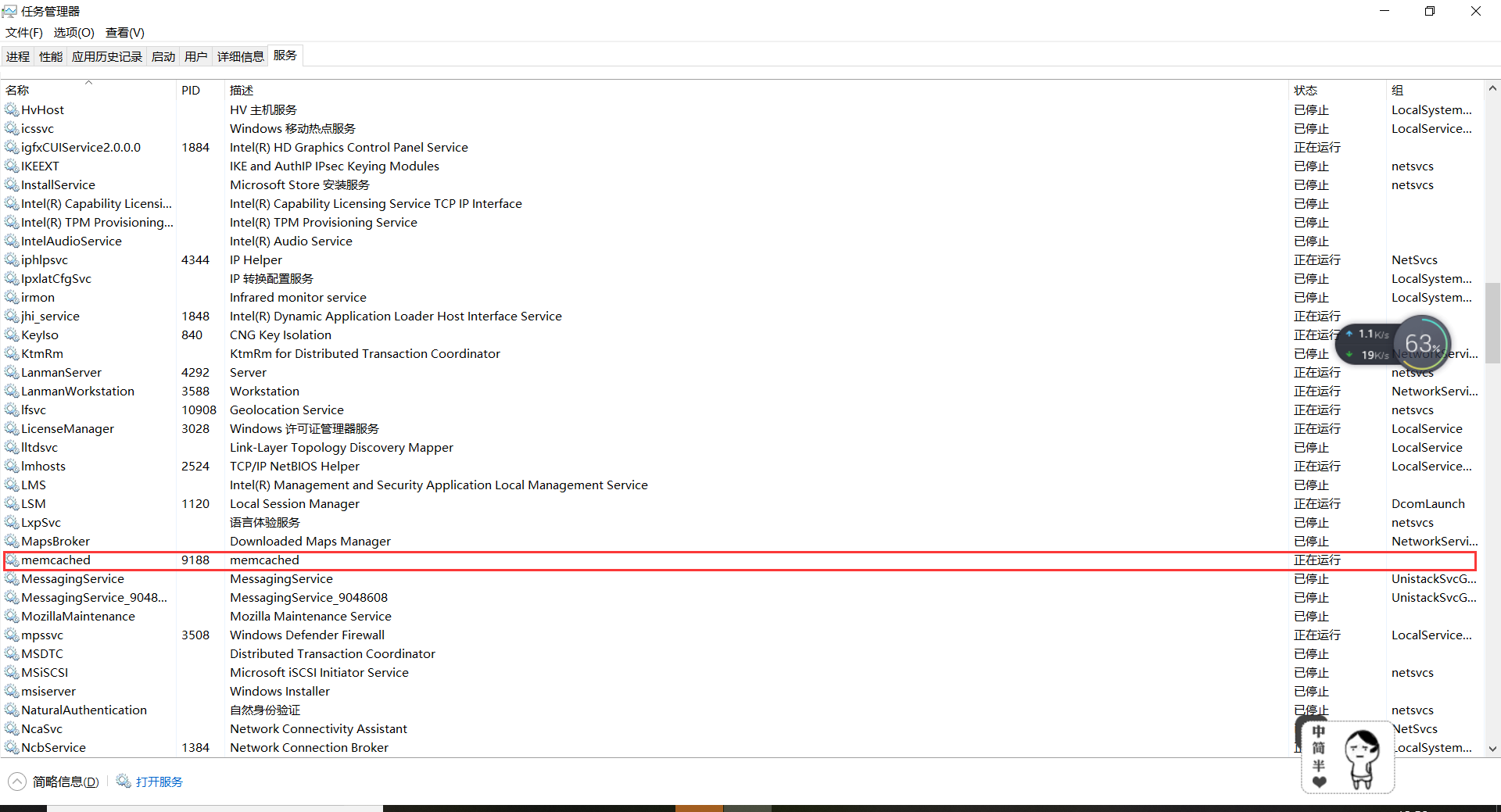Click the memcached service gear icon
Screen dimensions: 1501x812
point(11,560)
